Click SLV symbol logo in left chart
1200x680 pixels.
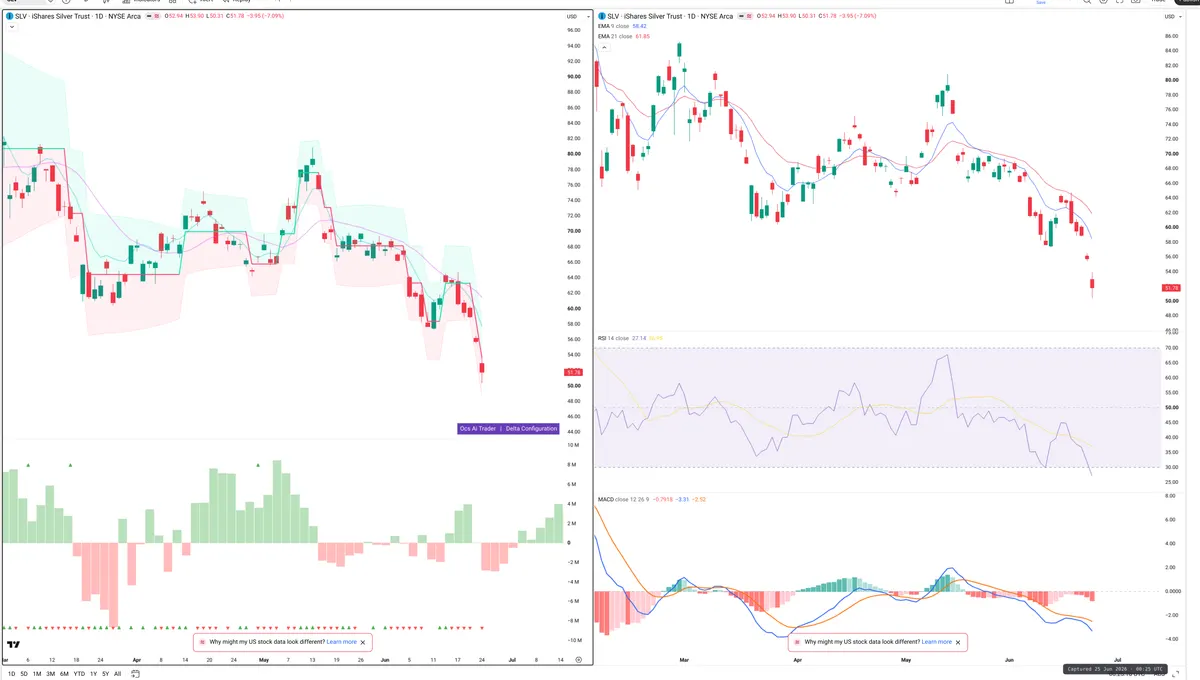coord(10,16)
